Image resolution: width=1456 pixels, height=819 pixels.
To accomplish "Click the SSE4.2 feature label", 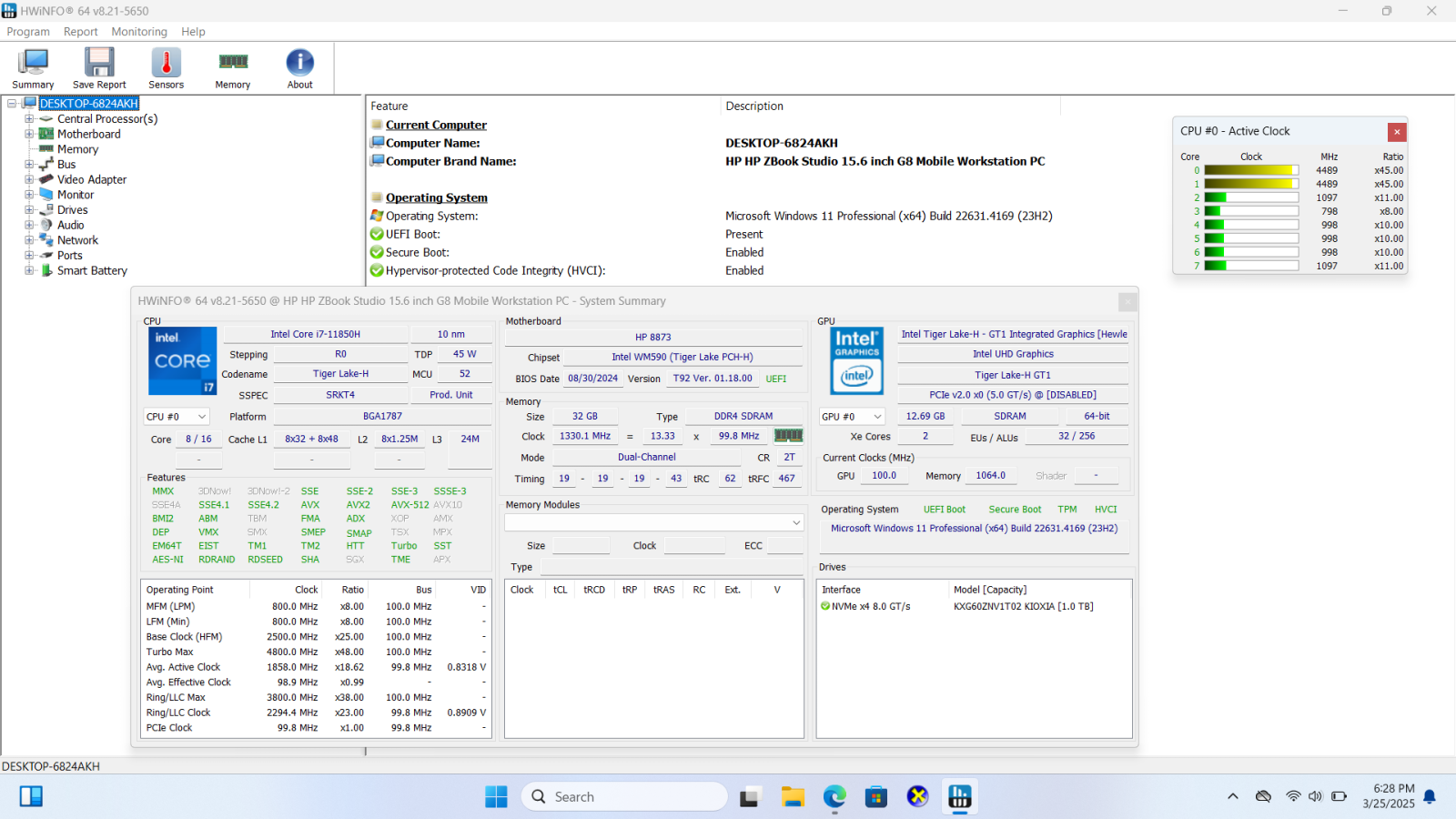I will pos(263,505).
